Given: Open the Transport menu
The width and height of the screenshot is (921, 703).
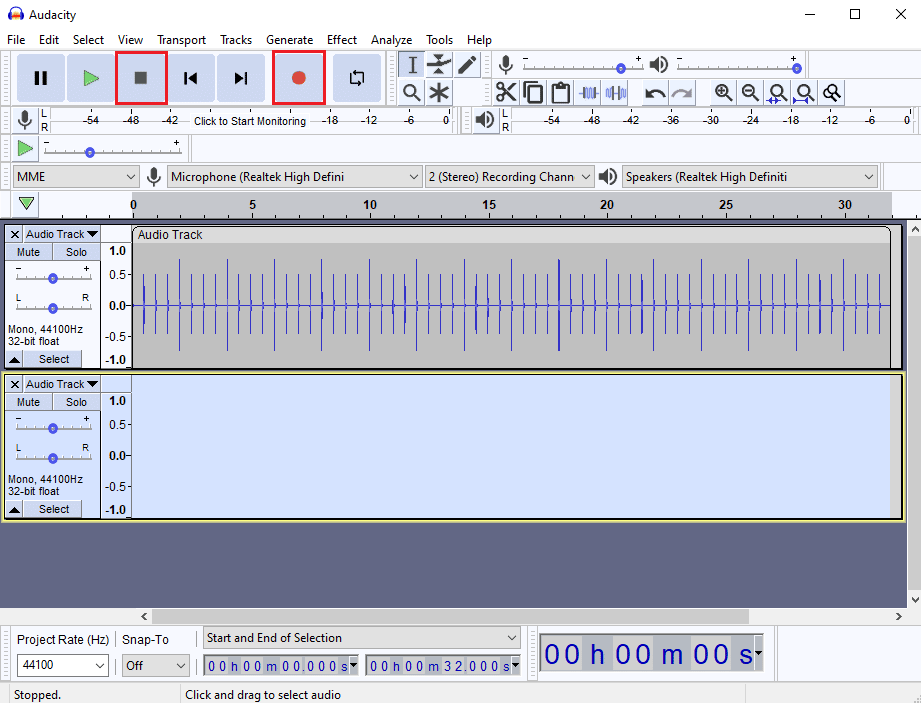Looking at the screenshot, I should (181, 40).
